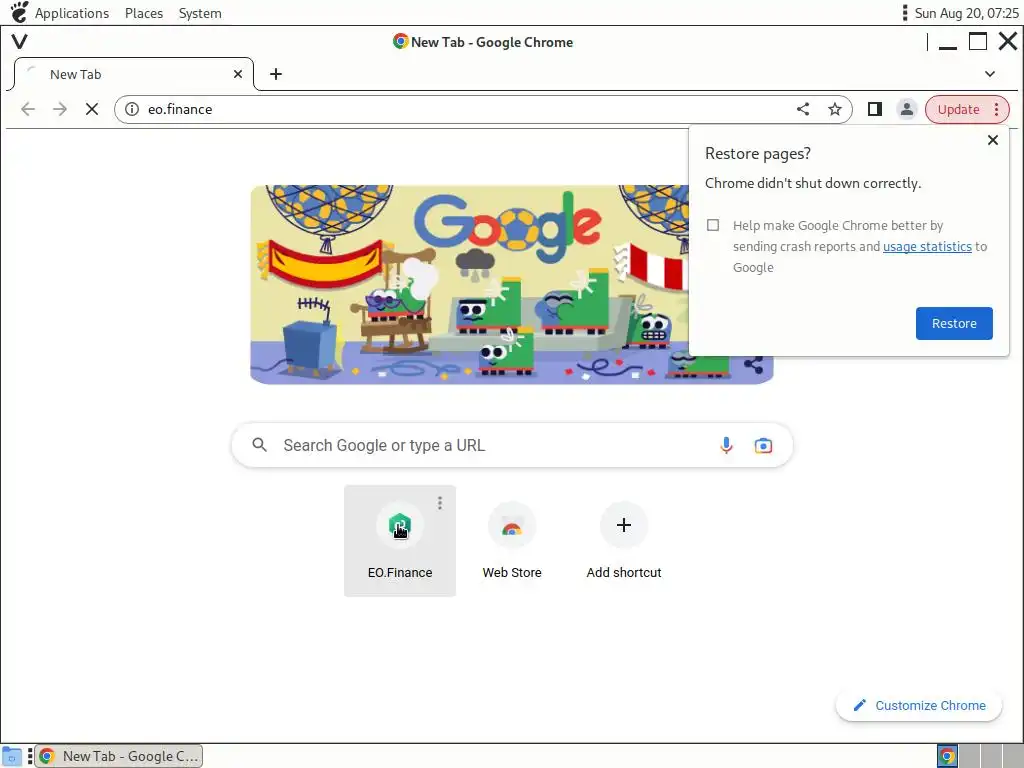Search by image with camera icon
This screenshot has width=1024, height=768.
(763, 445)
